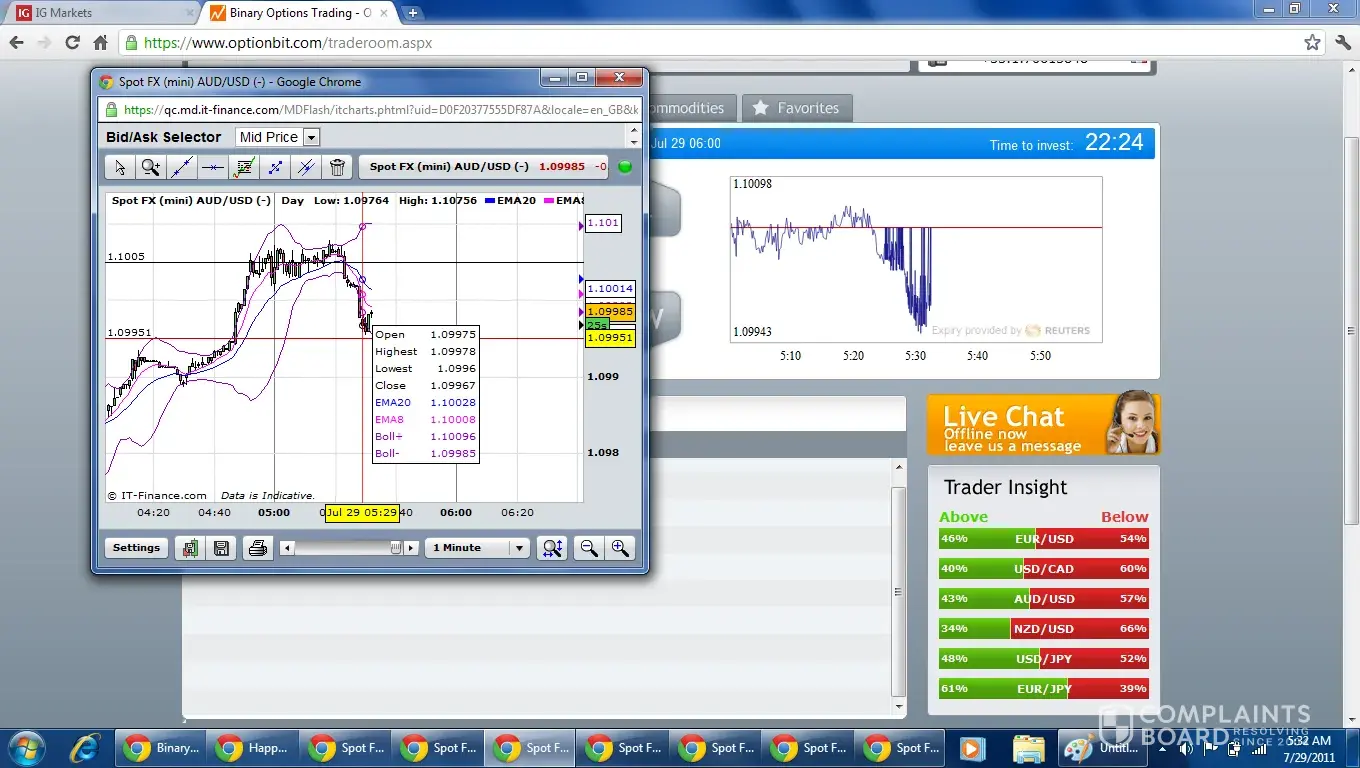
Task: Click the trash icon to delete drawings
Action: 338,167
